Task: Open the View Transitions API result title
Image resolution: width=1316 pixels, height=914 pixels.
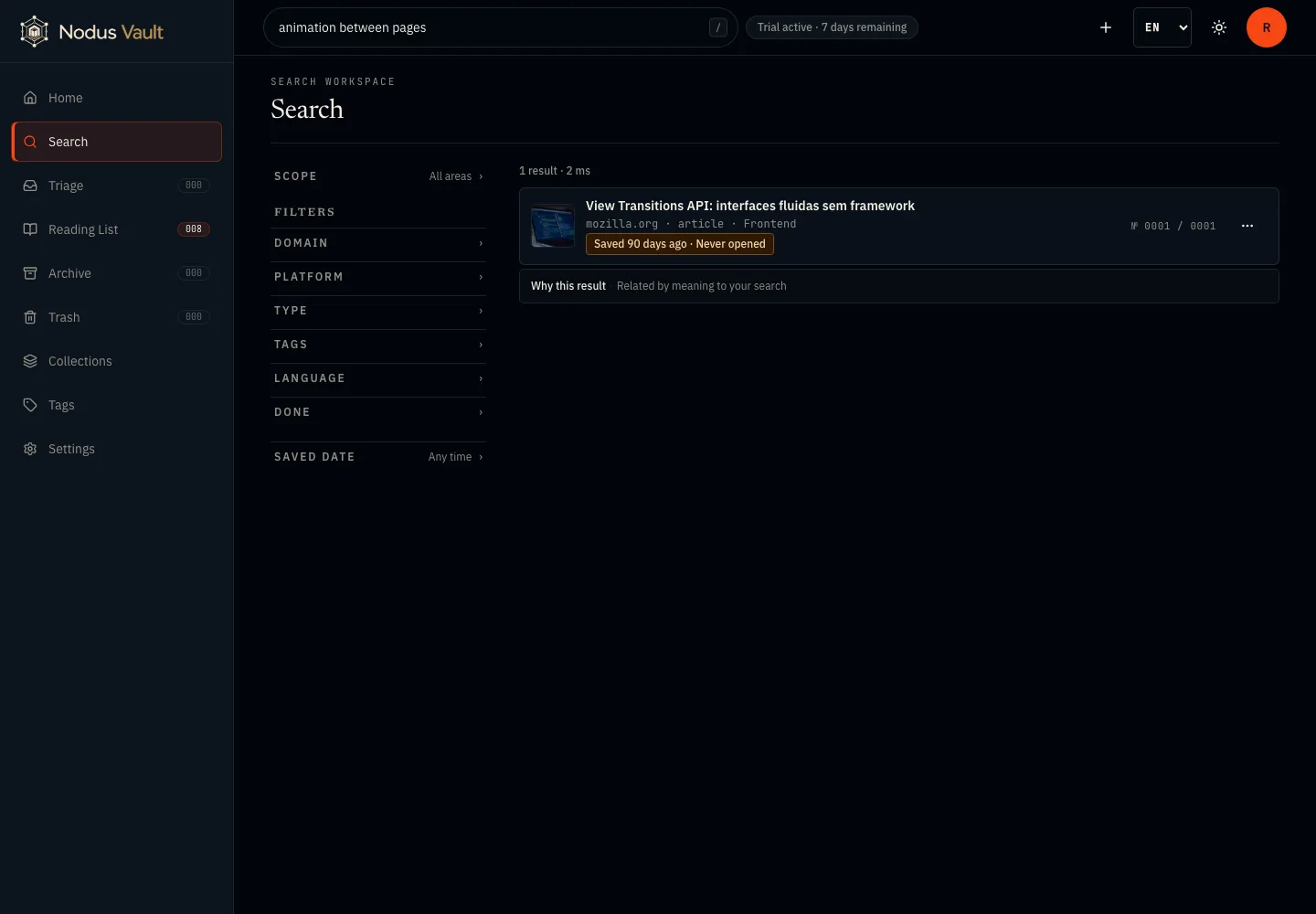Action: pyautogui.click(x=750, y=206)
